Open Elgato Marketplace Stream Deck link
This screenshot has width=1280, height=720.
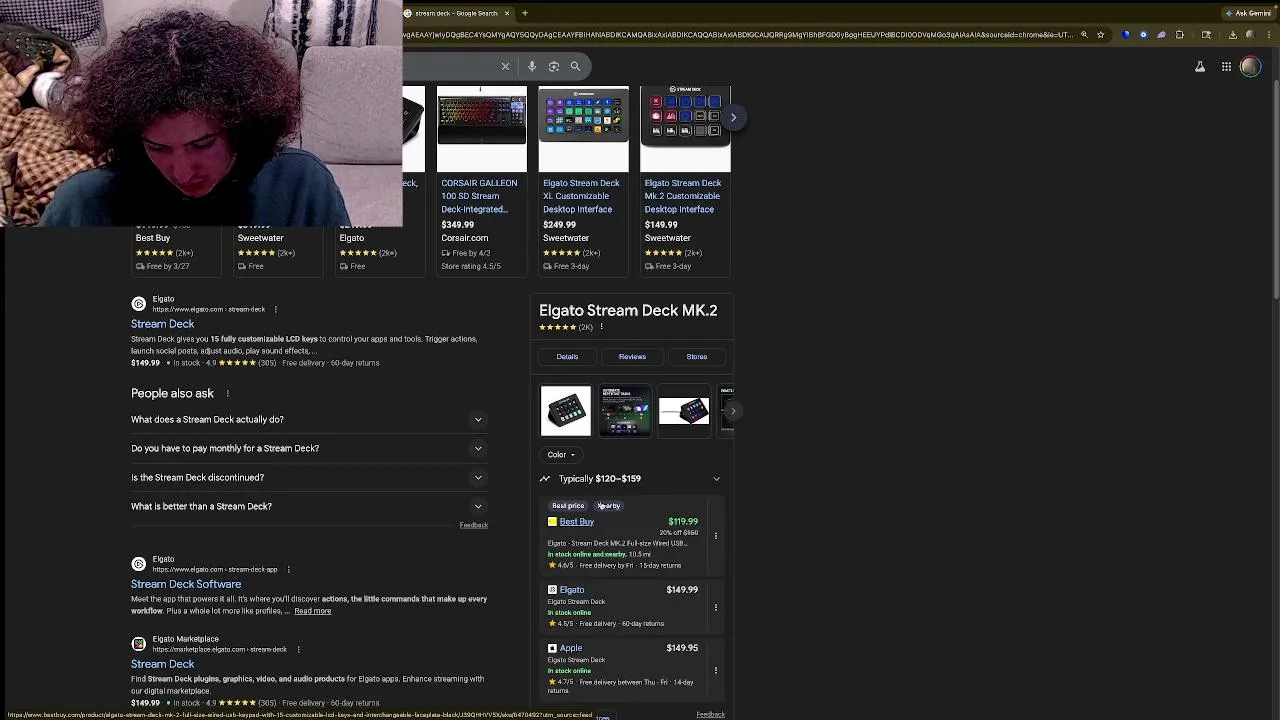pyautogui.click(x=162, y=664)
